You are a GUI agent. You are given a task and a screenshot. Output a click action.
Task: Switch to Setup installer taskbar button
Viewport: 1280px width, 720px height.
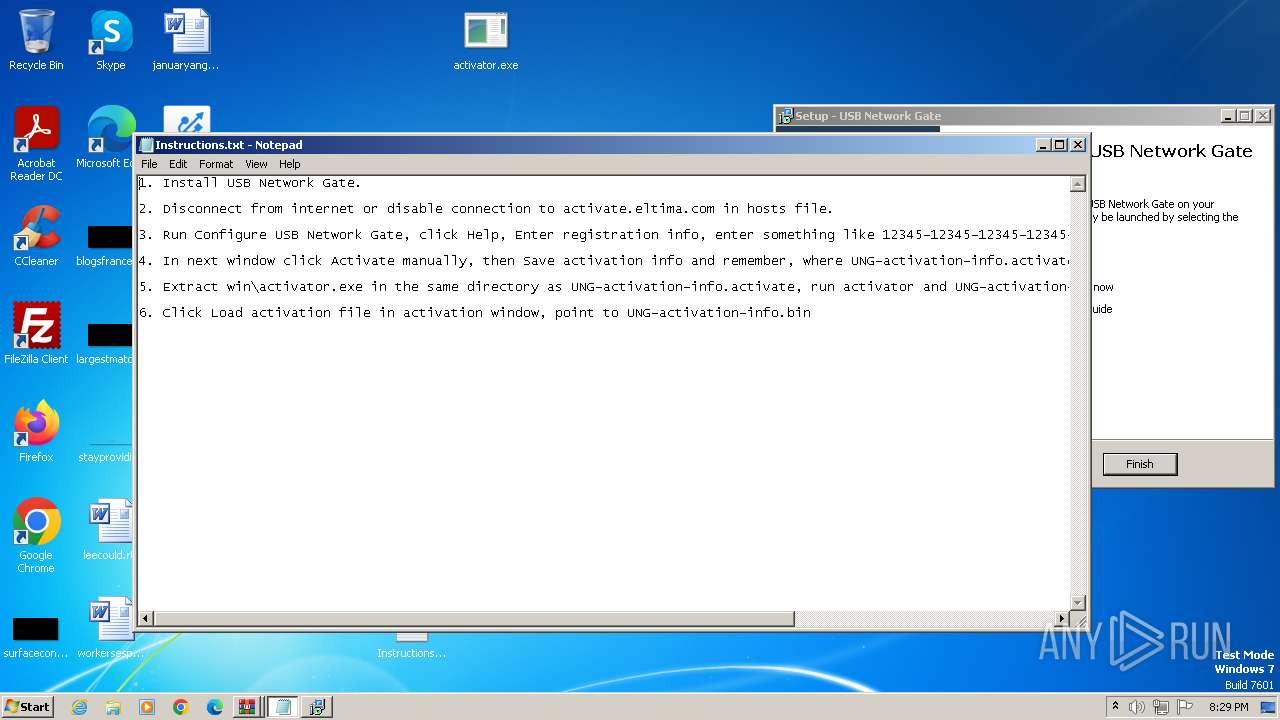coord(317,707)
